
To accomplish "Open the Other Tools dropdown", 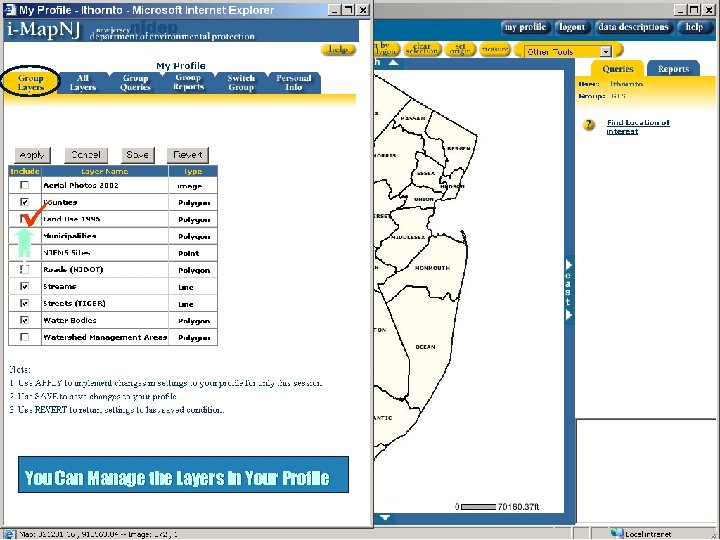I will point(606,52).
